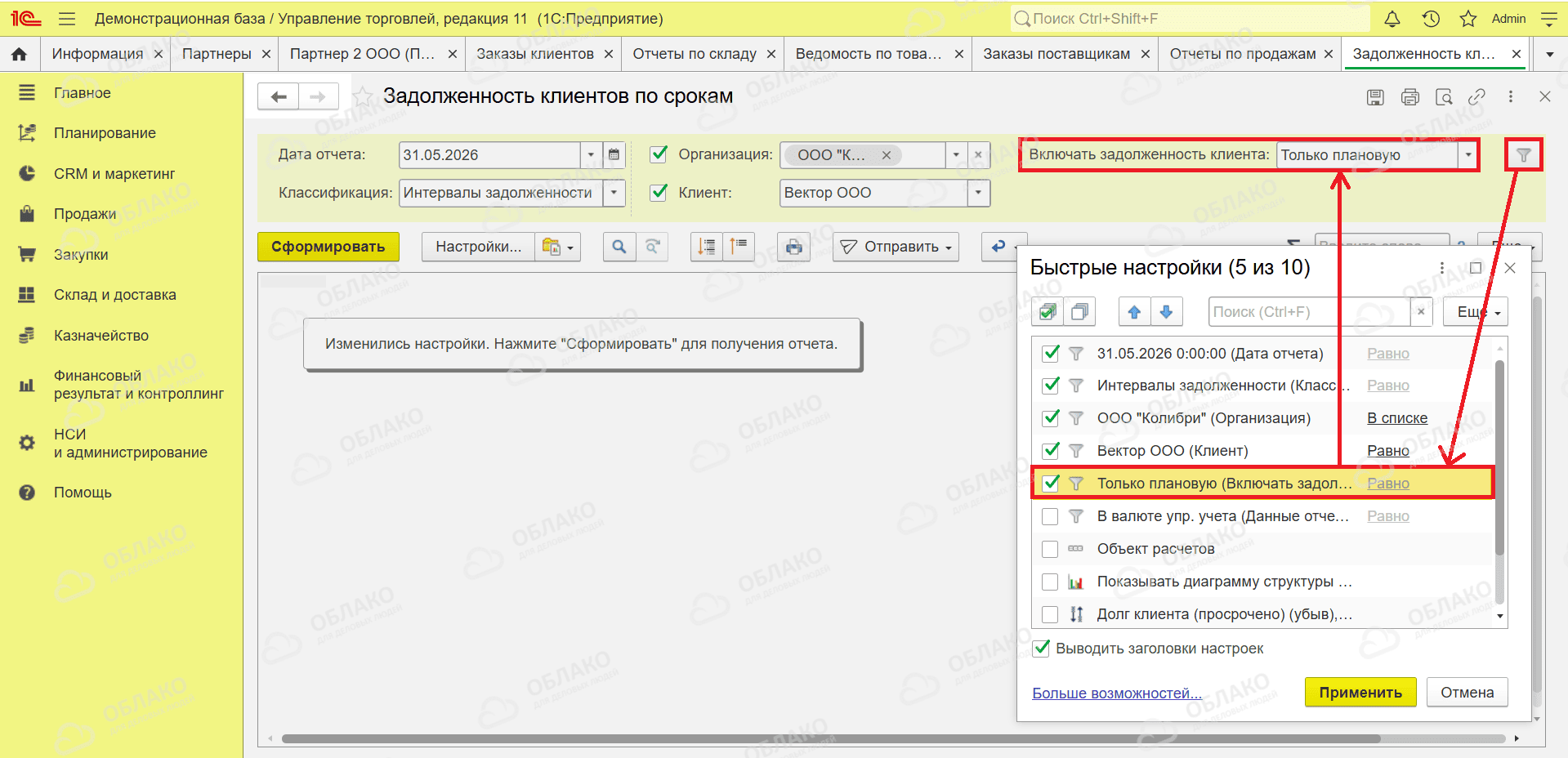Open the Склад и доставка sidebar section
Image resolution: width=1568 pixels, height=758 pixels.
pyautogui.click(x=115, y=295)
